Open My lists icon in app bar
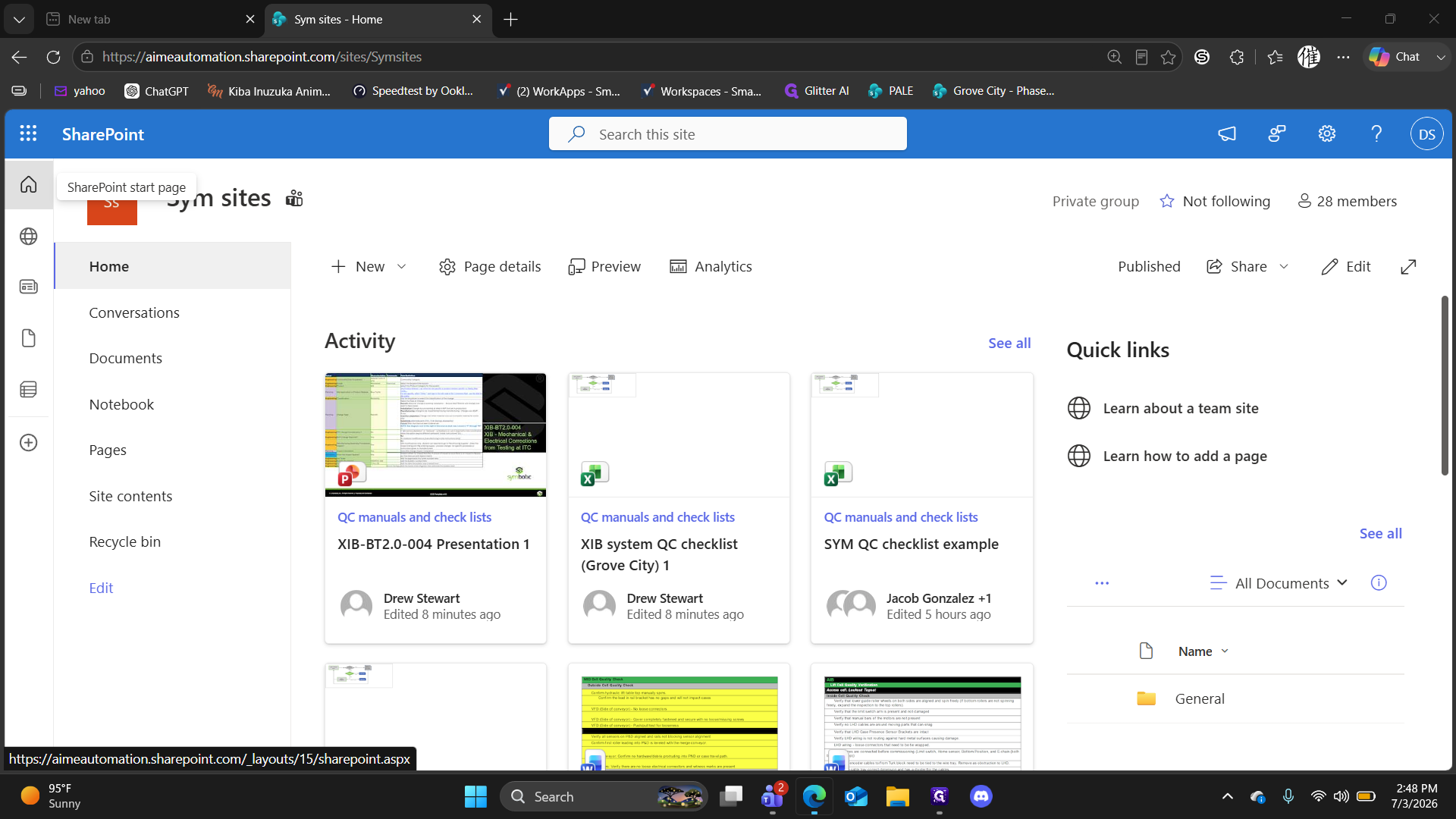This screenshot has height=819, width=1456. point(29,390)
